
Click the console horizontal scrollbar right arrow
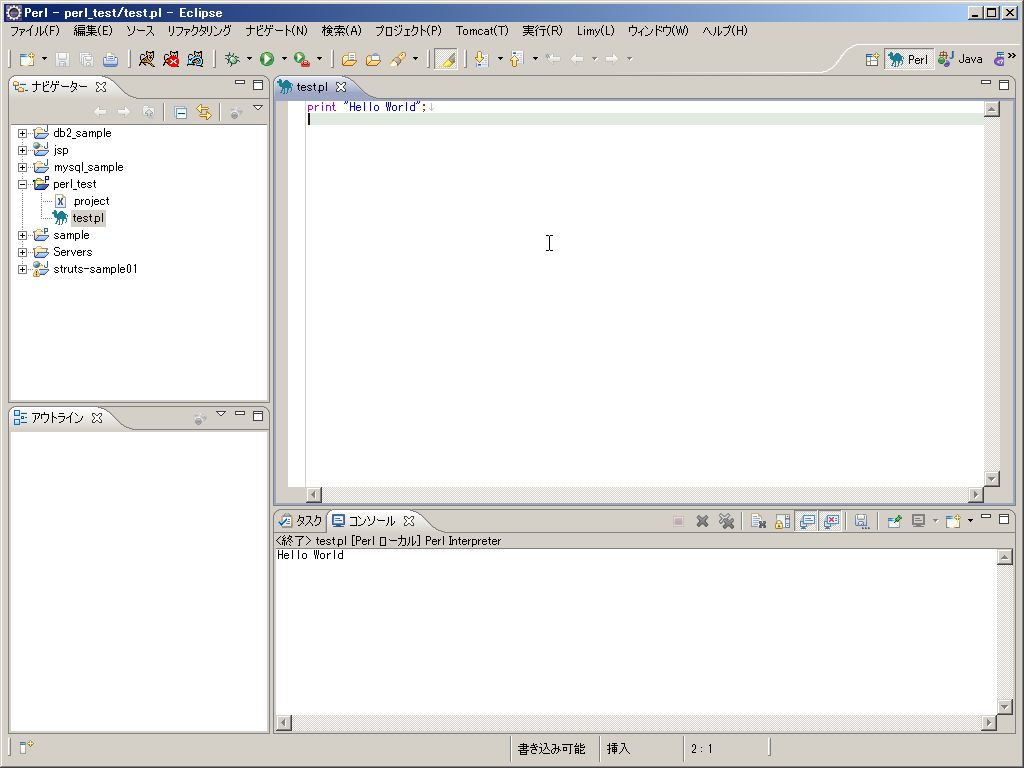989,722
